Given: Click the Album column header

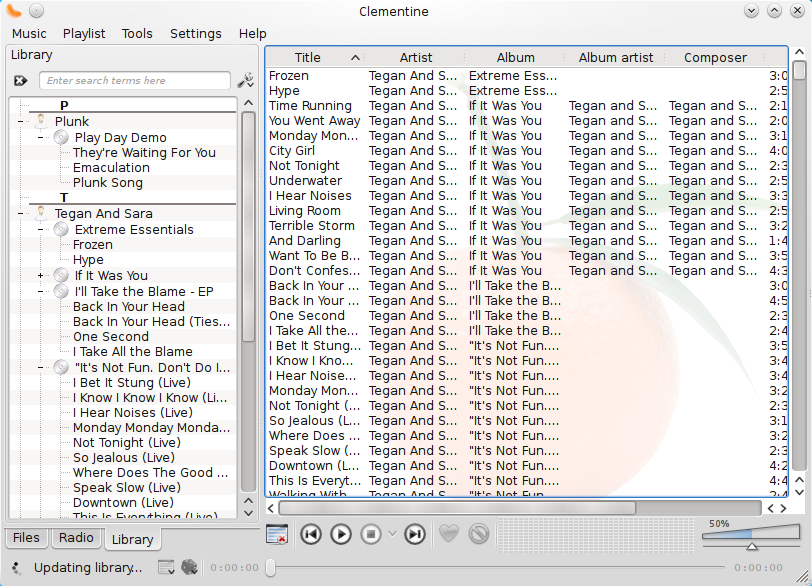Looking at the screenshot, I should [516, 58].
